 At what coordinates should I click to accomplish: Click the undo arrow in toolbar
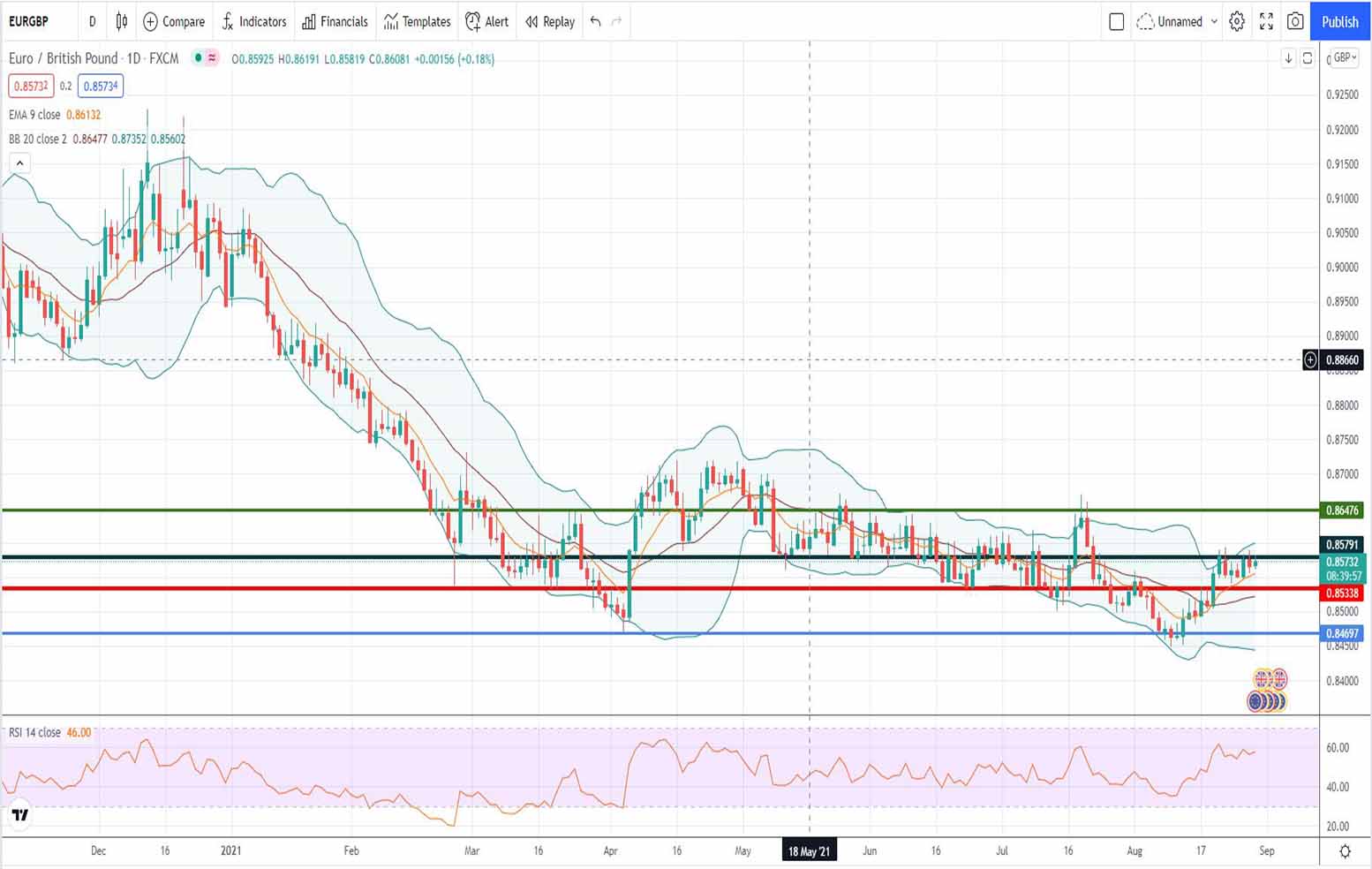click(596, 21)
